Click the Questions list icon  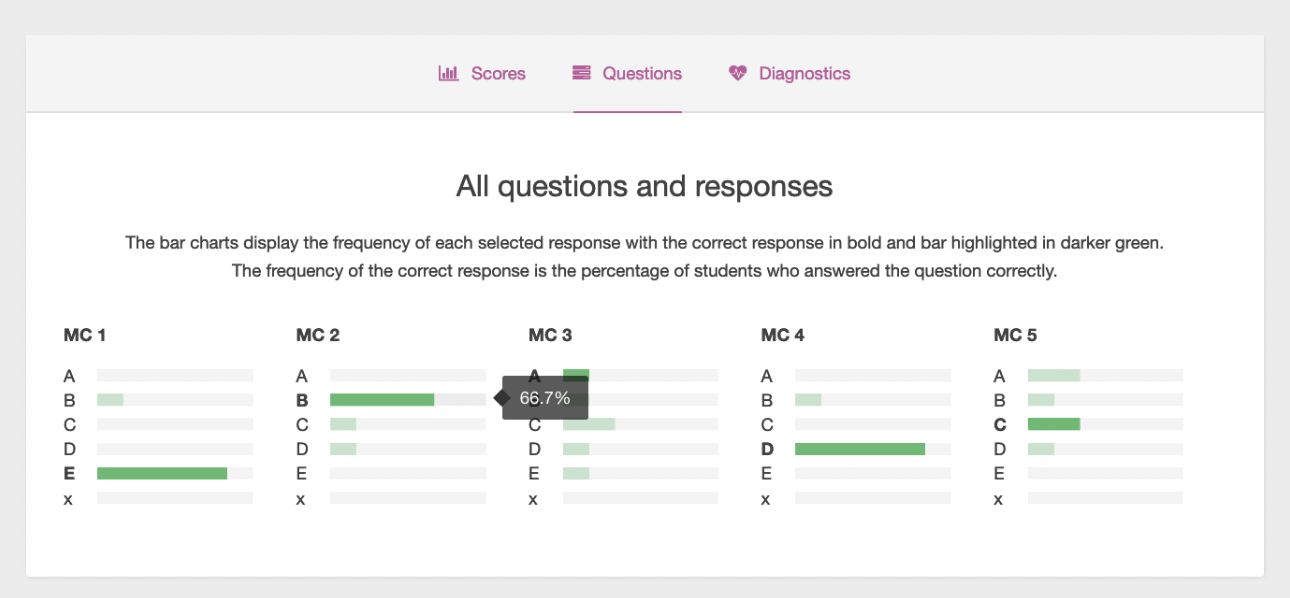(x=581, y=73)
